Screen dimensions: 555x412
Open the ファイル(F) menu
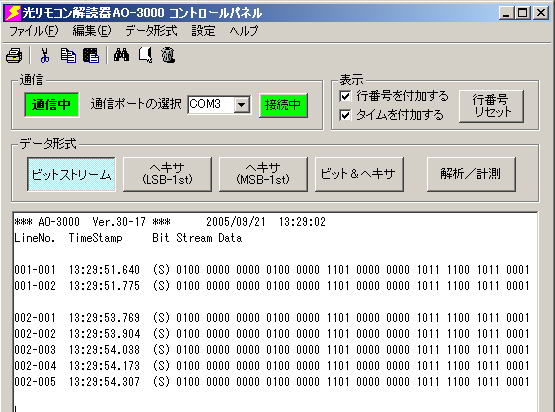coord(33,31)
